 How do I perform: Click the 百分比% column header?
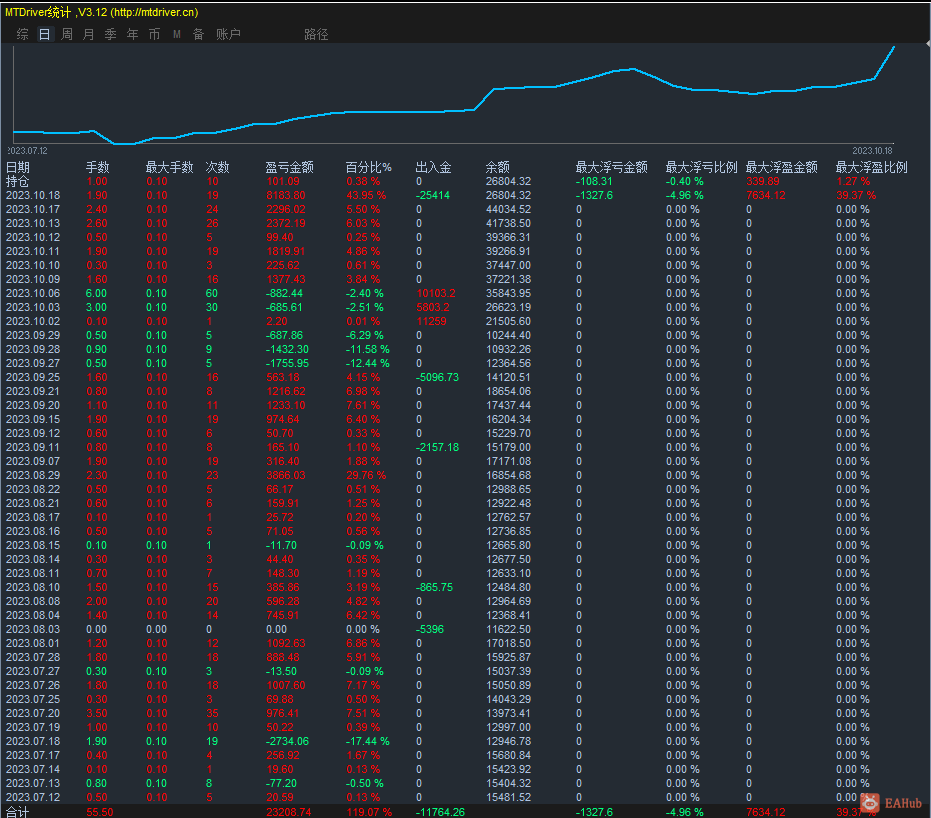tap(369, 167)
